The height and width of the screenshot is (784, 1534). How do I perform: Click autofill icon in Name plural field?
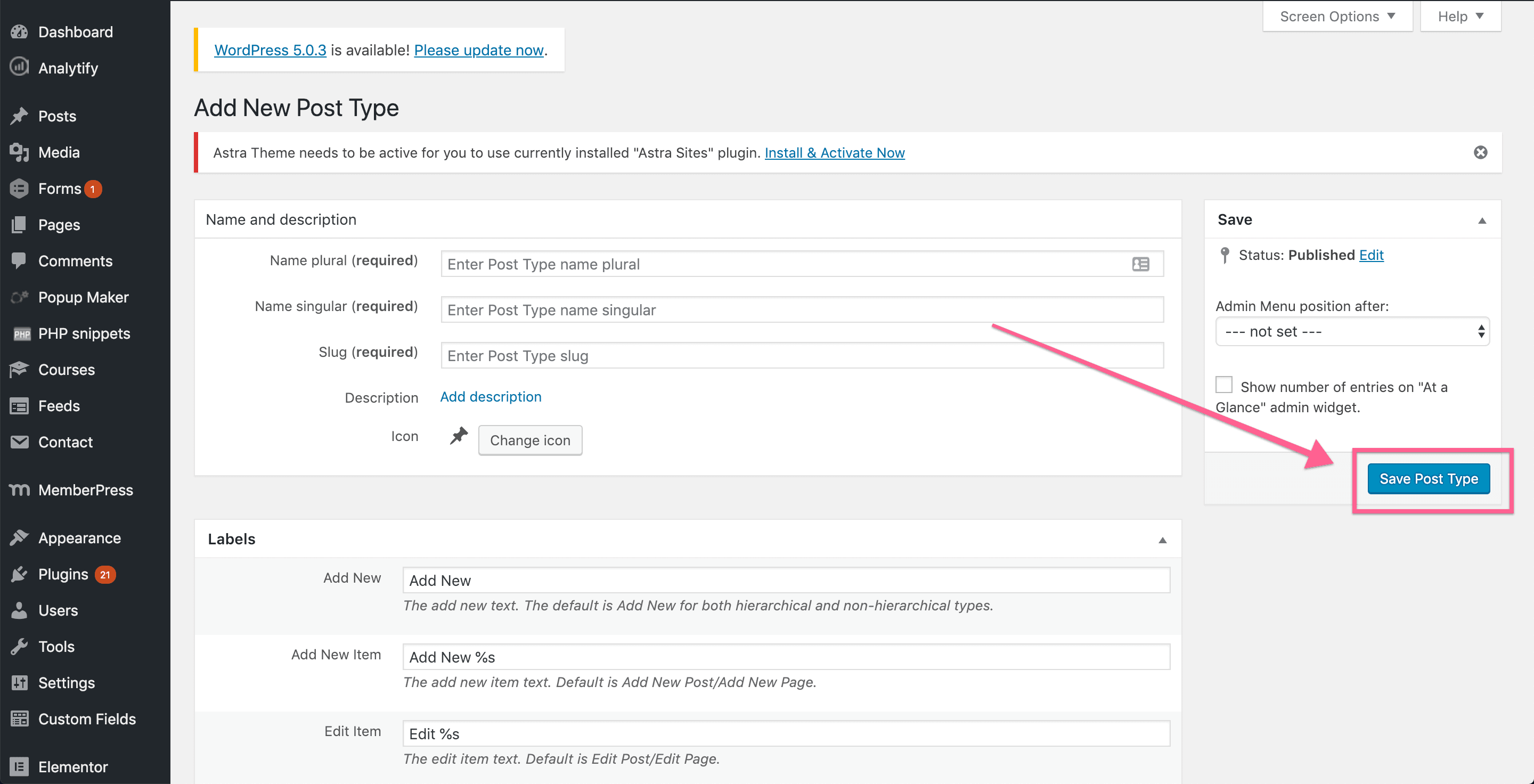(1140, 264)
